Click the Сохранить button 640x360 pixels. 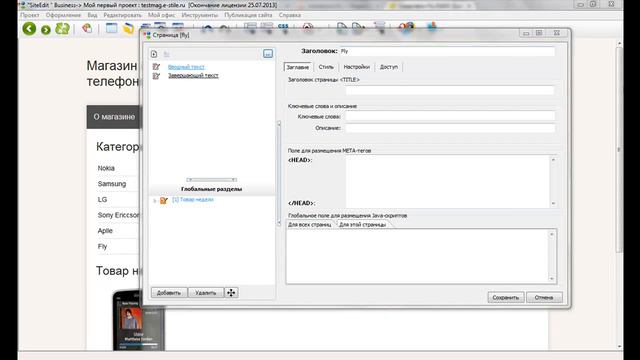(505, 298)
